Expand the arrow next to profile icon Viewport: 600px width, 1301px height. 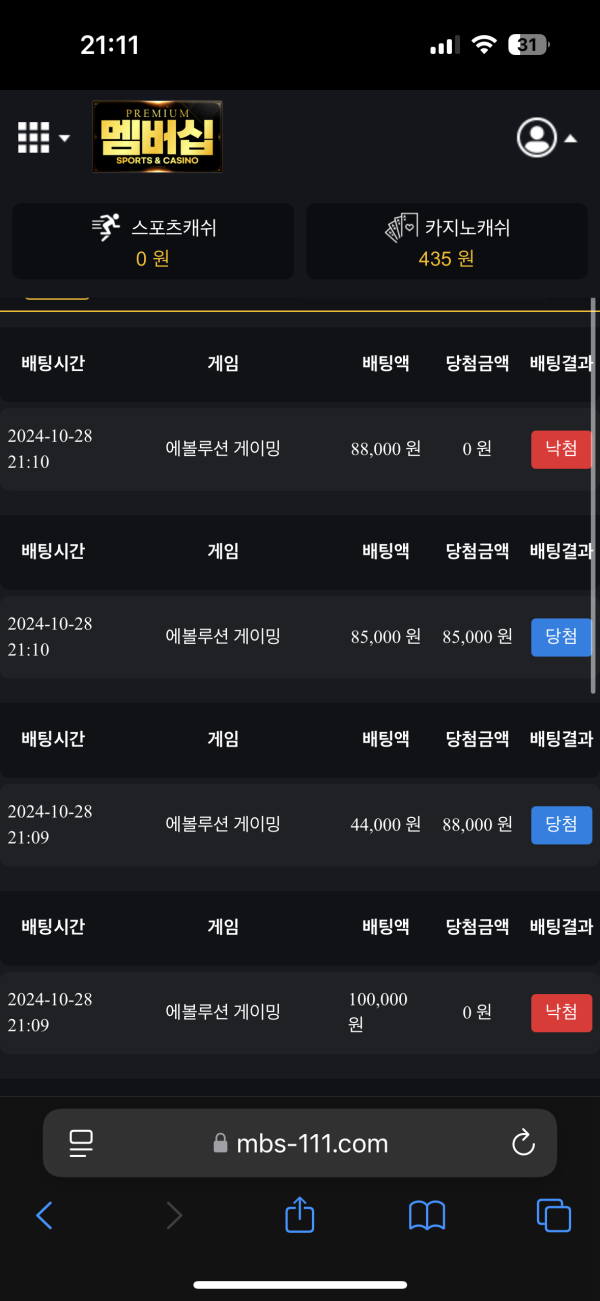(x=570, y=139)
